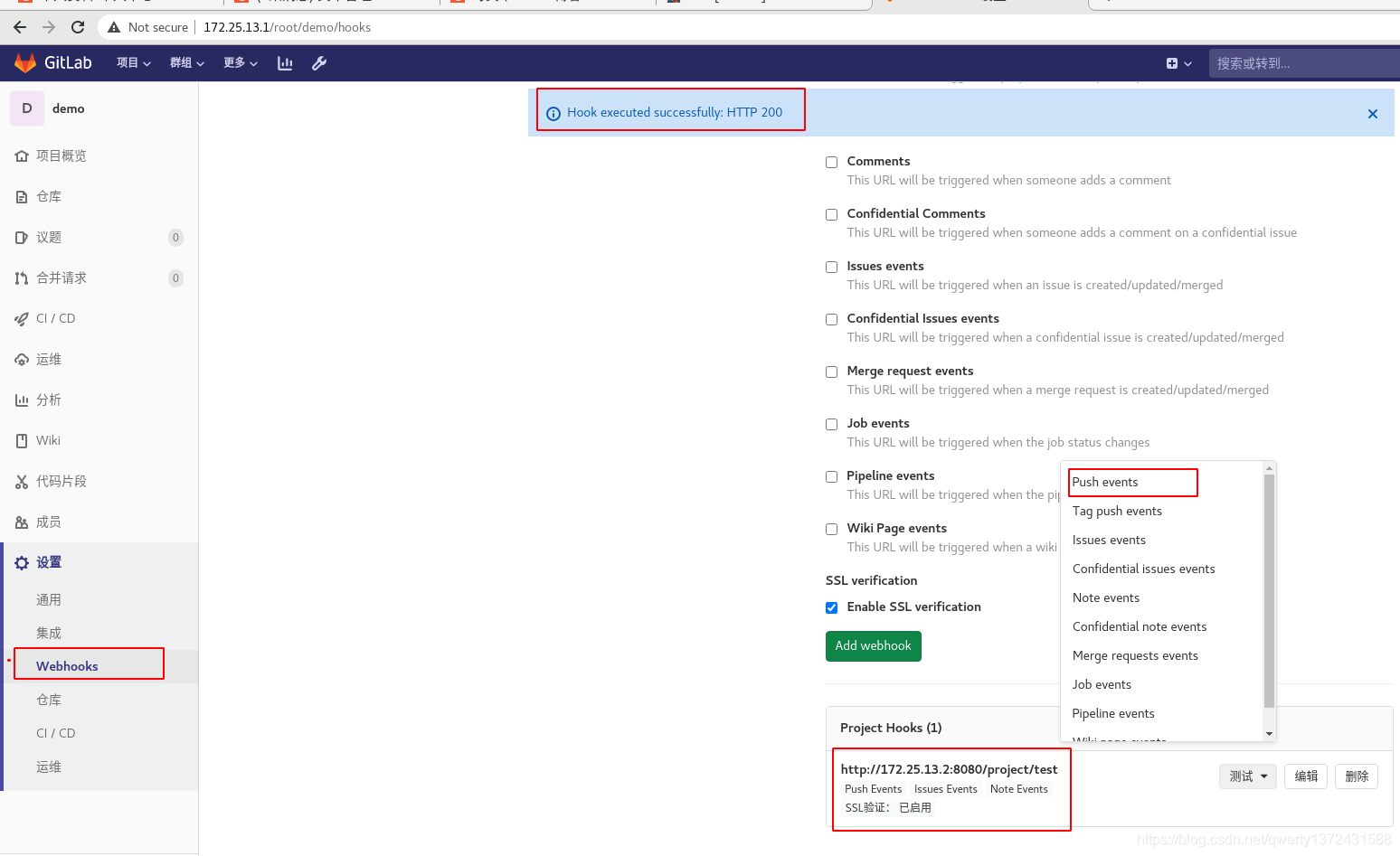The height and width of the screenshot is (856, 1400).
Task: Select Job events in dropdown menu
Action: pos(1102,685)
